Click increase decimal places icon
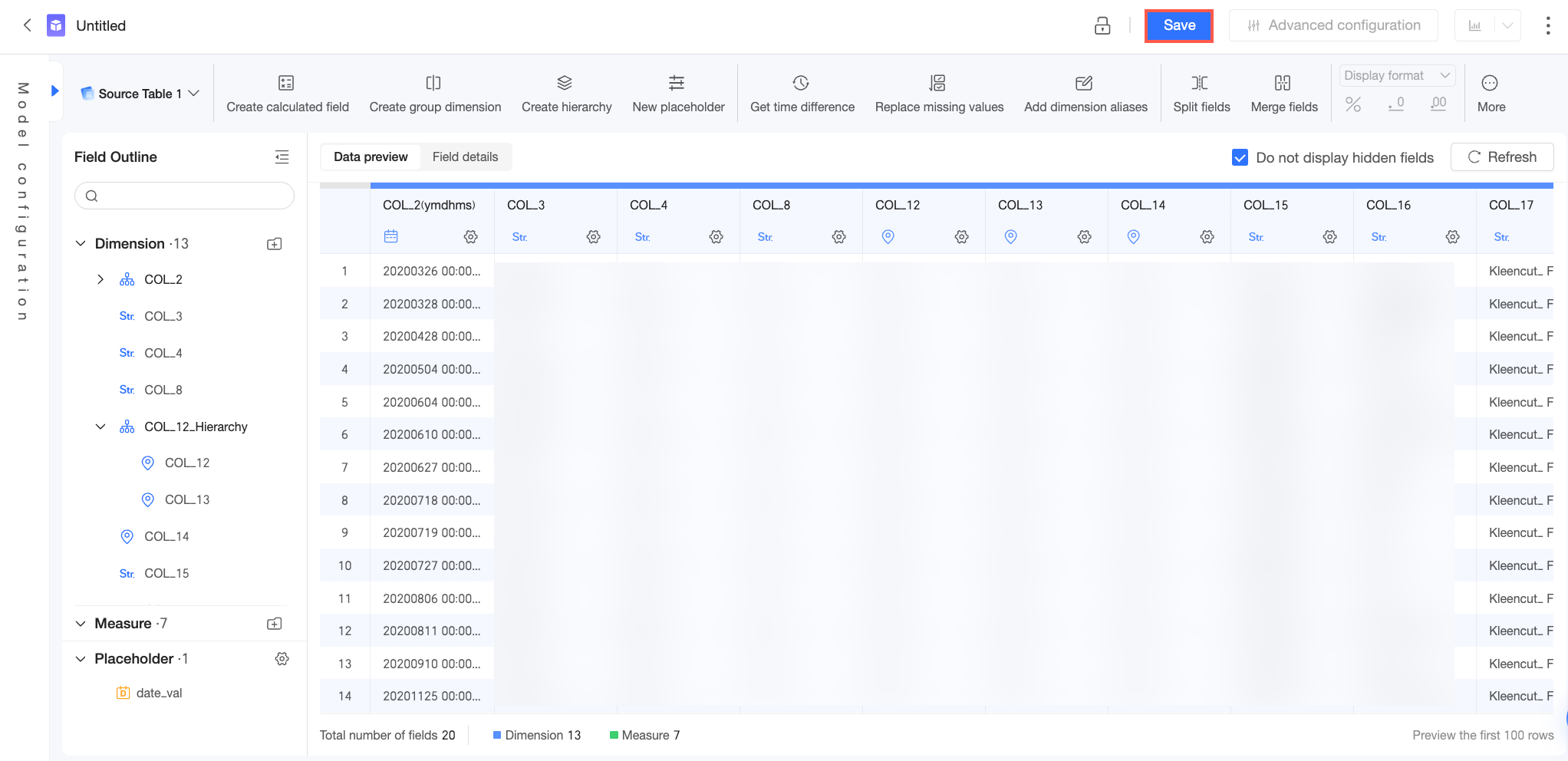This screenshot has height=761, width=1568. pyautogui.click(x=1438, y=104)
